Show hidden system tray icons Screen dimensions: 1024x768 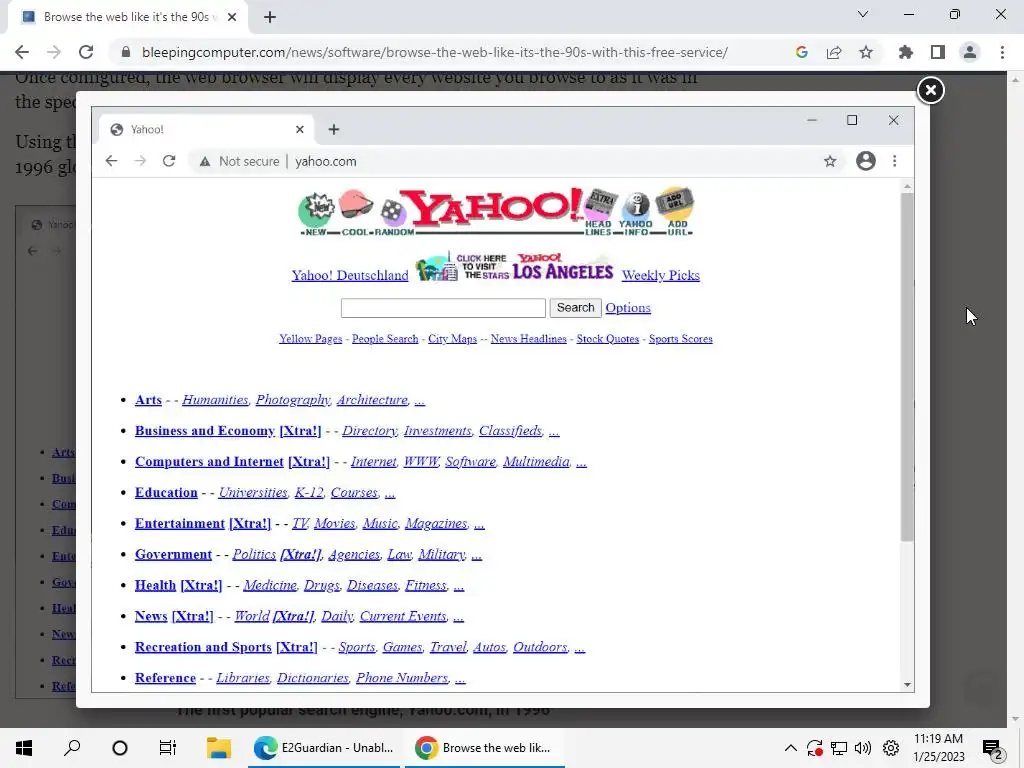(x=790, y=748)
